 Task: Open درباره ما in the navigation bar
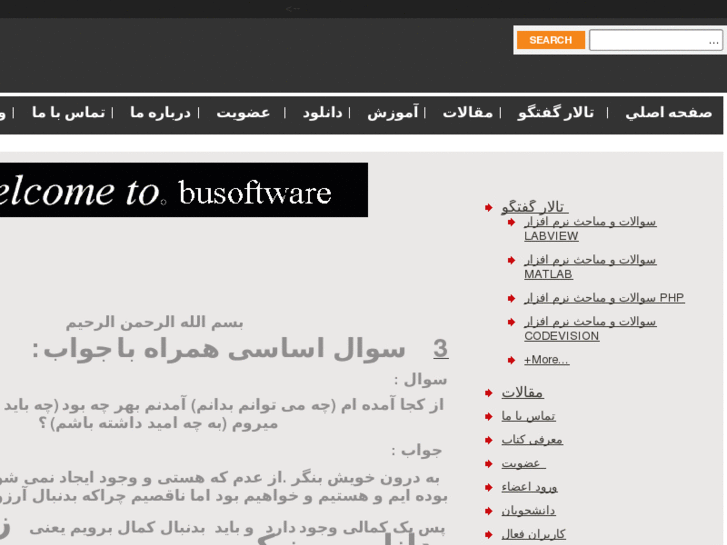coord(160,113)
